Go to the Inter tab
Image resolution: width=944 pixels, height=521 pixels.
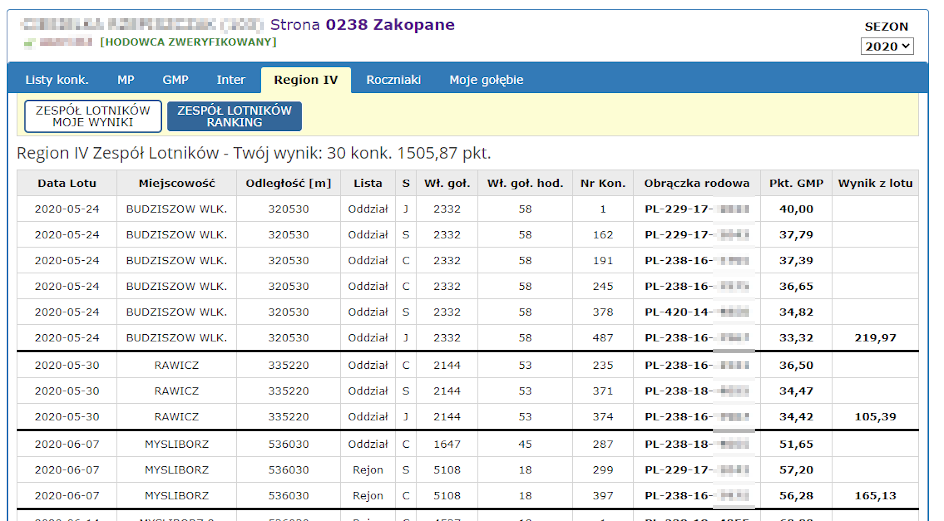pos(231,80)
